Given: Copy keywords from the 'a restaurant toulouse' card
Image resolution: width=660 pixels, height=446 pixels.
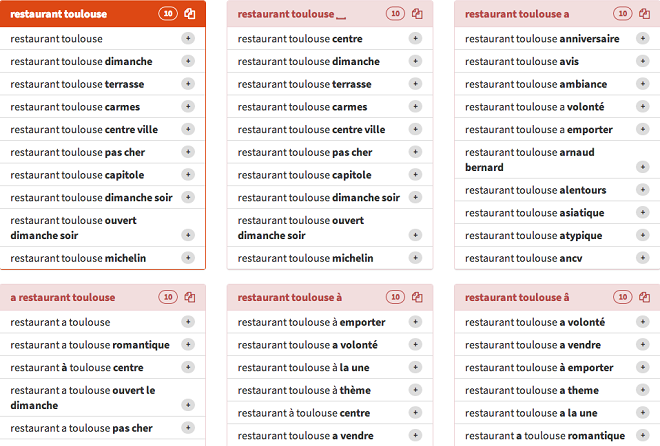Looking at the screenshot, I should (190, 297).
